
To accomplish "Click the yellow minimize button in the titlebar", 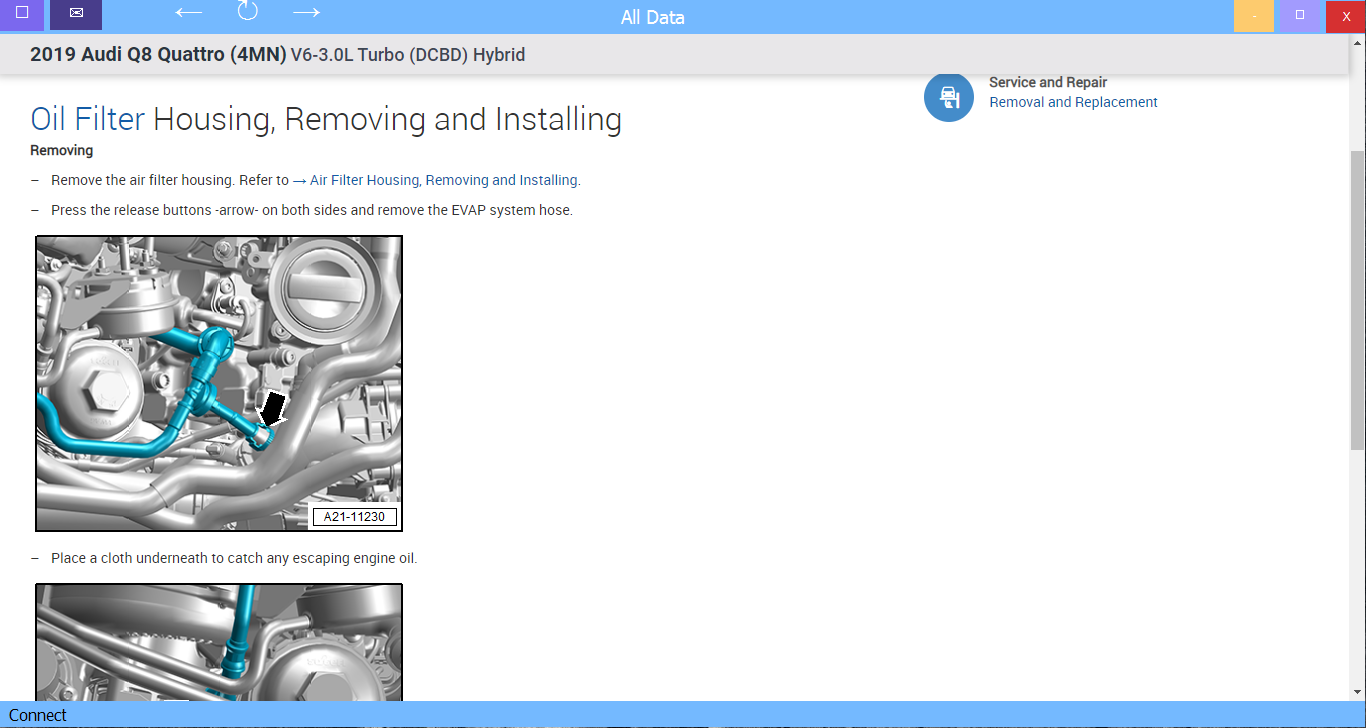I will [x=1253, y=17].
